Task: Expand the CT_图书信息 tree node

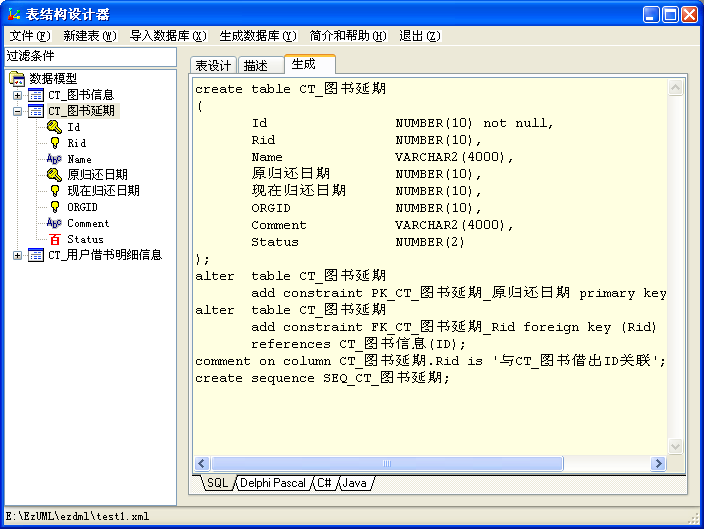Action: tap(17, 95)
